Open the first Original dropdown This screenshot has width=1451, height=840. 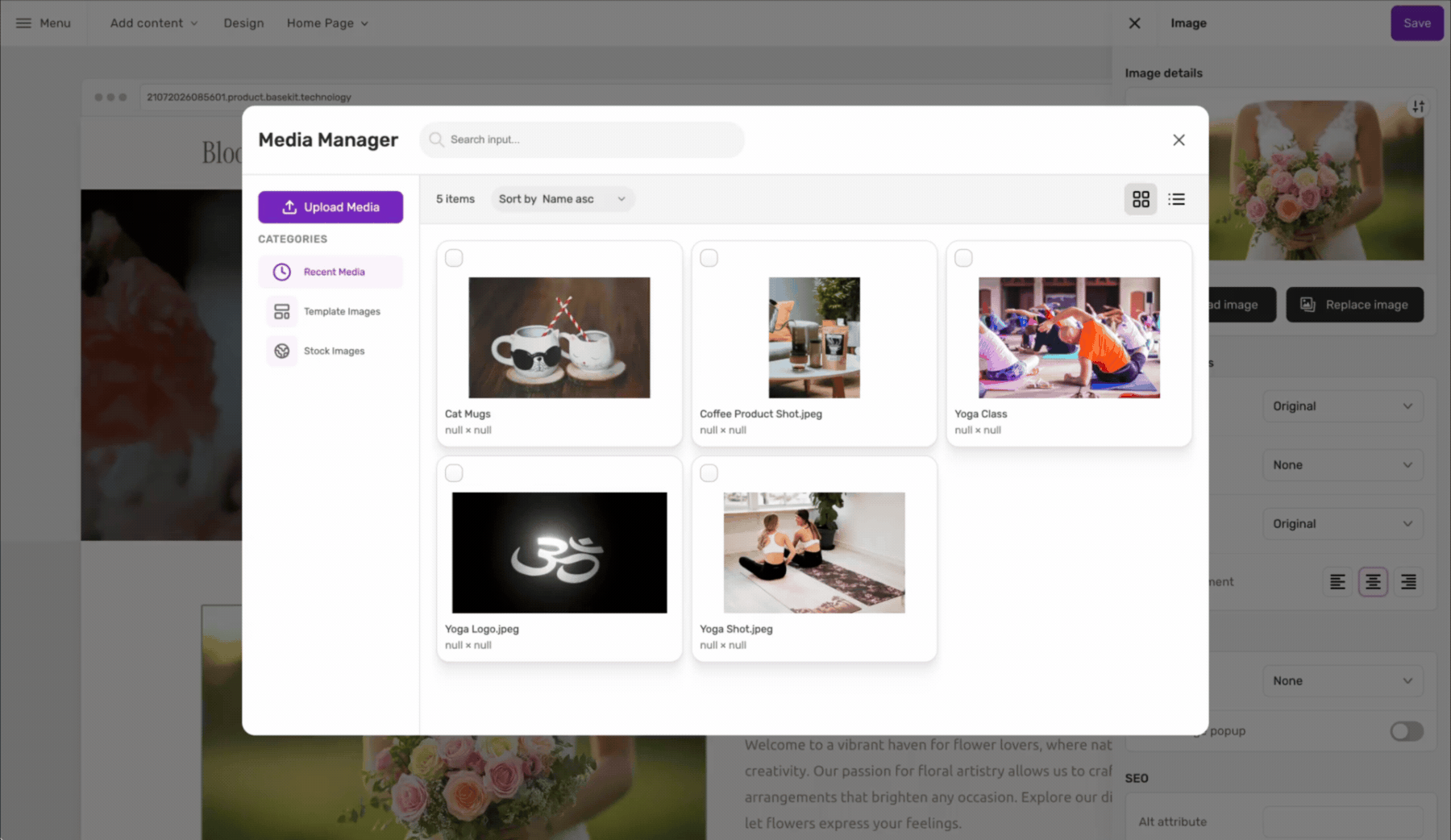pyautogui.click(x=1343, y=406)
